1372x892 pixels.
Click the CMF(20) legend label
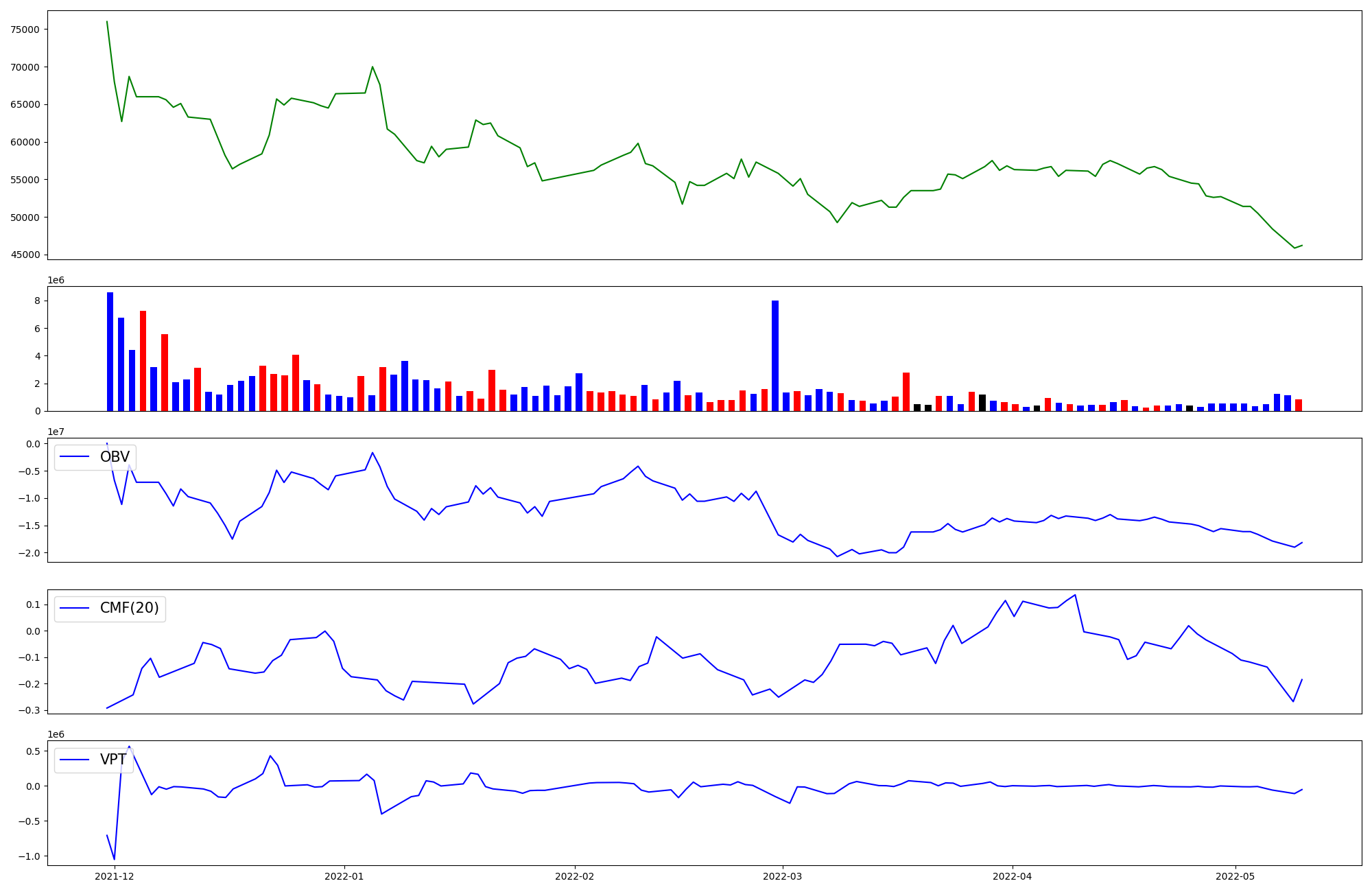click(x=129, y=608)
